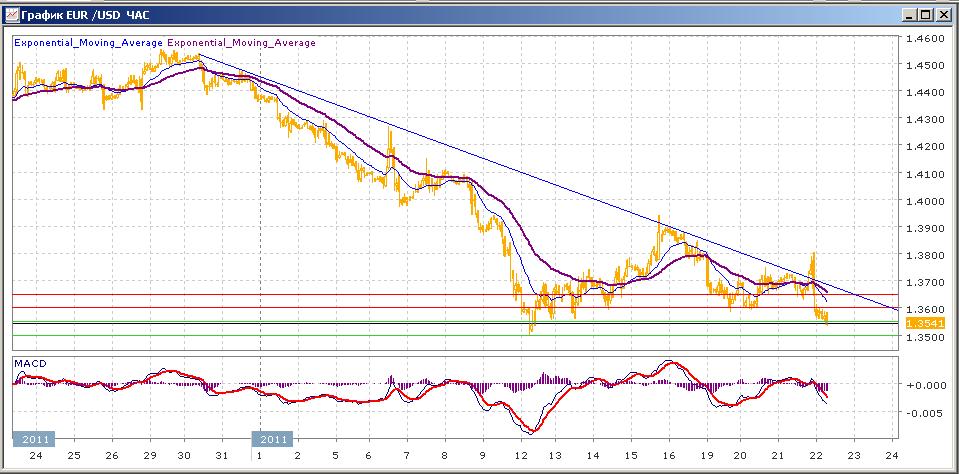This screenshot has height=474, width=959.
Task: Select the purple Exponential_Moving_Average label
Action: tap(242, 43)
